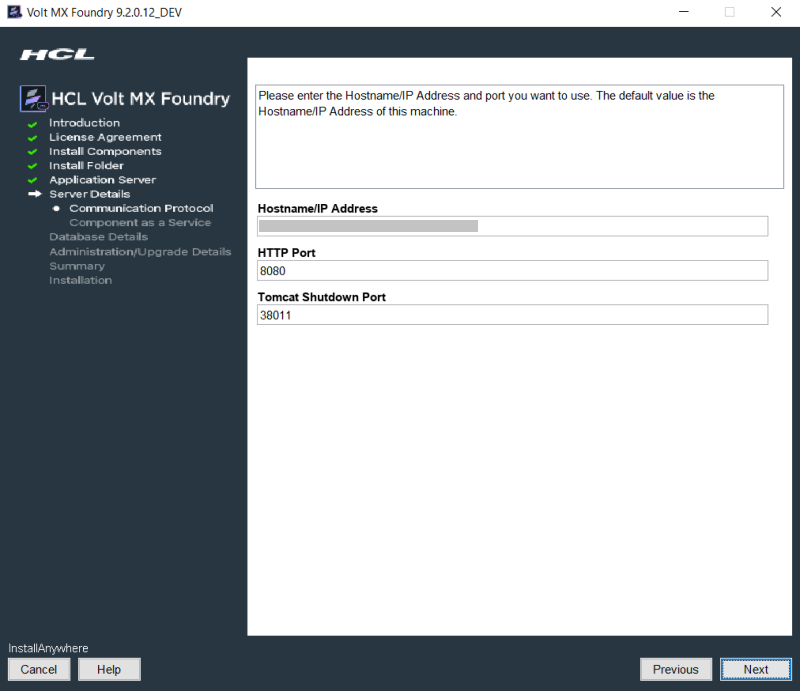Click the green checkmark beside License Agreement
This screenshot has height=691, width=800.
[33, 138]
